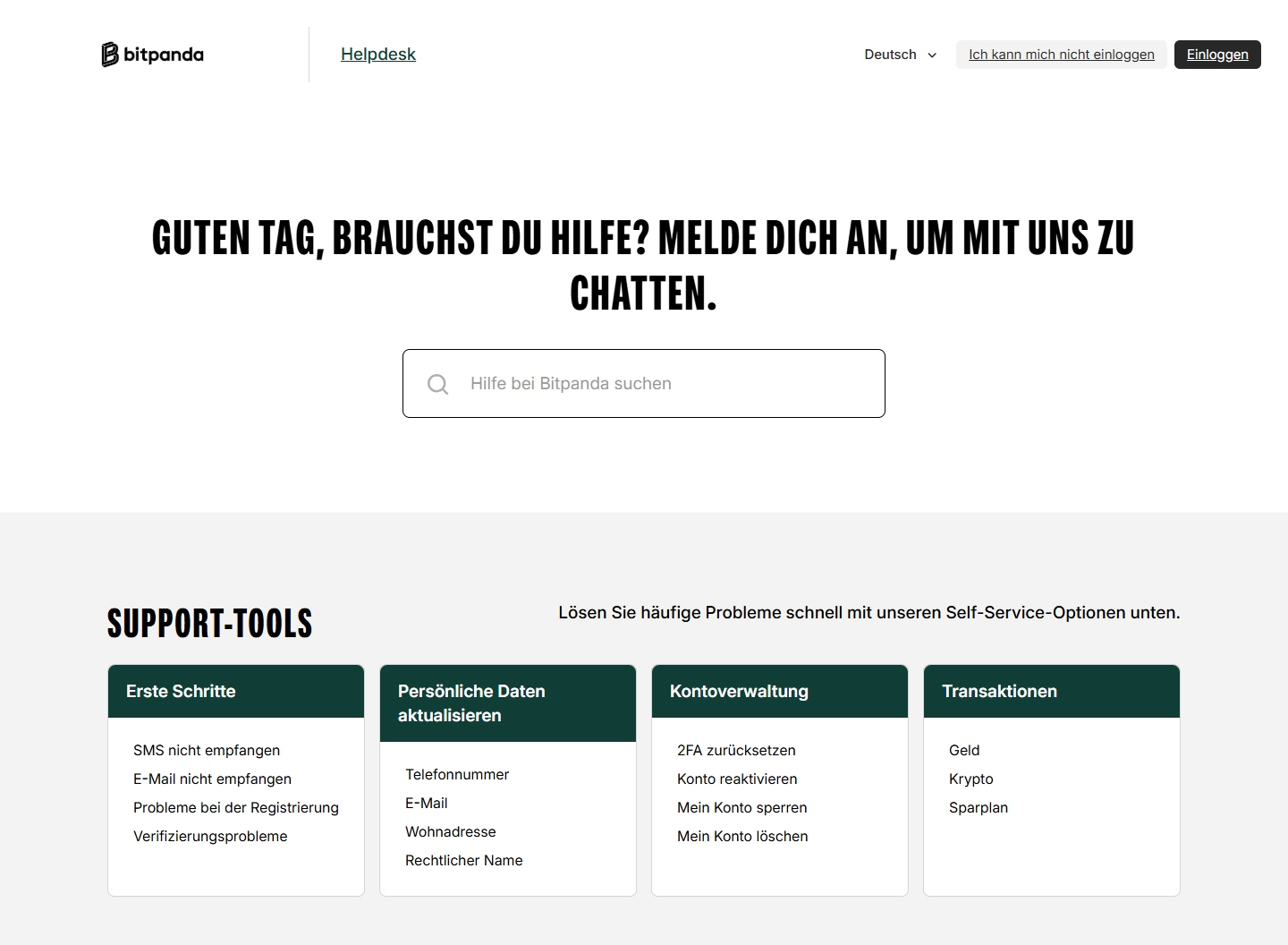The height and width of the screenshot is (945, 1288).
Task: Click the 'SUPPORT-TOOLS' heading
Action: click(210, 623)
